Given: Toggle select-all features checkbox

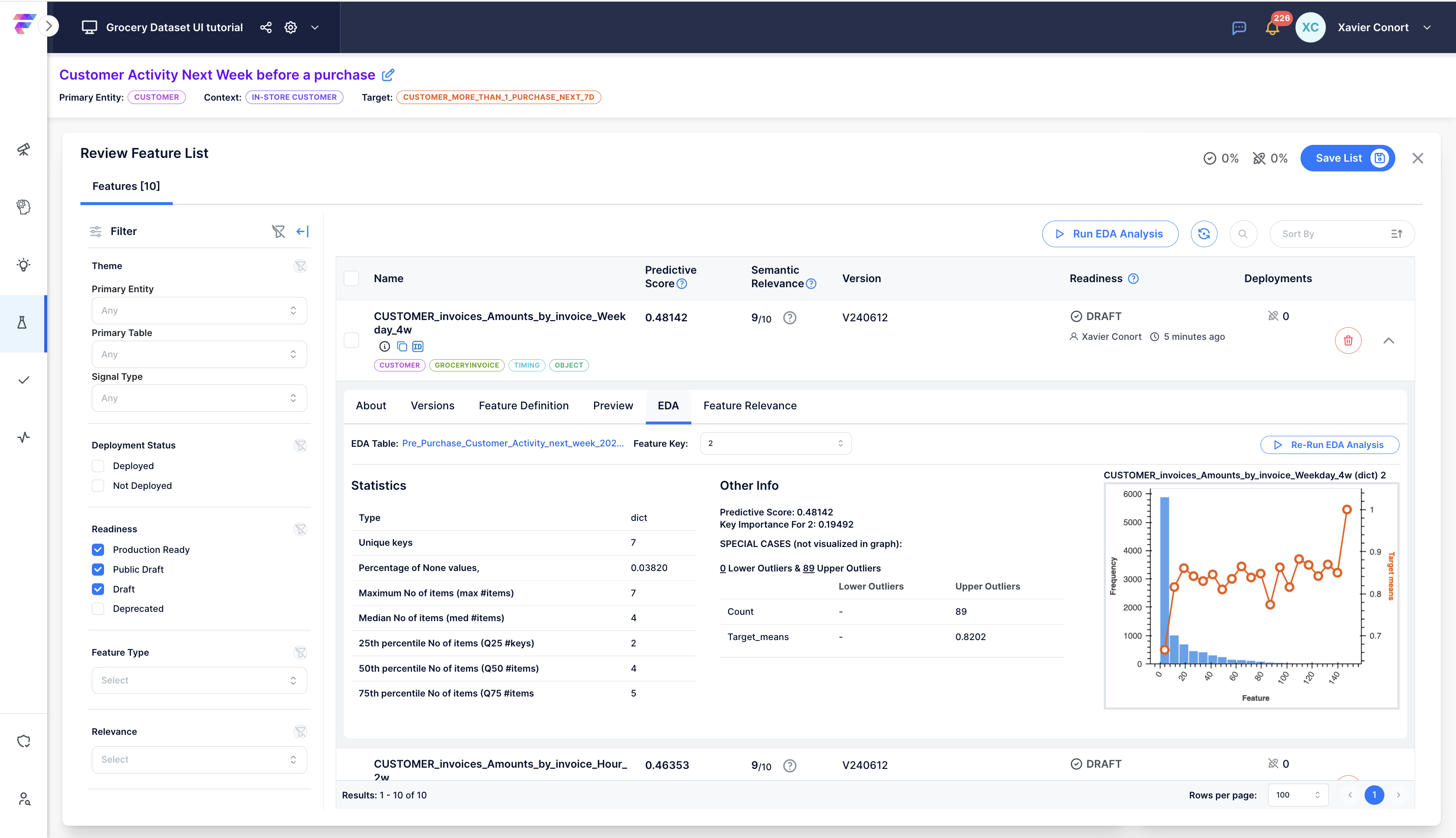Looking at the screenshot, I should 351,279.
